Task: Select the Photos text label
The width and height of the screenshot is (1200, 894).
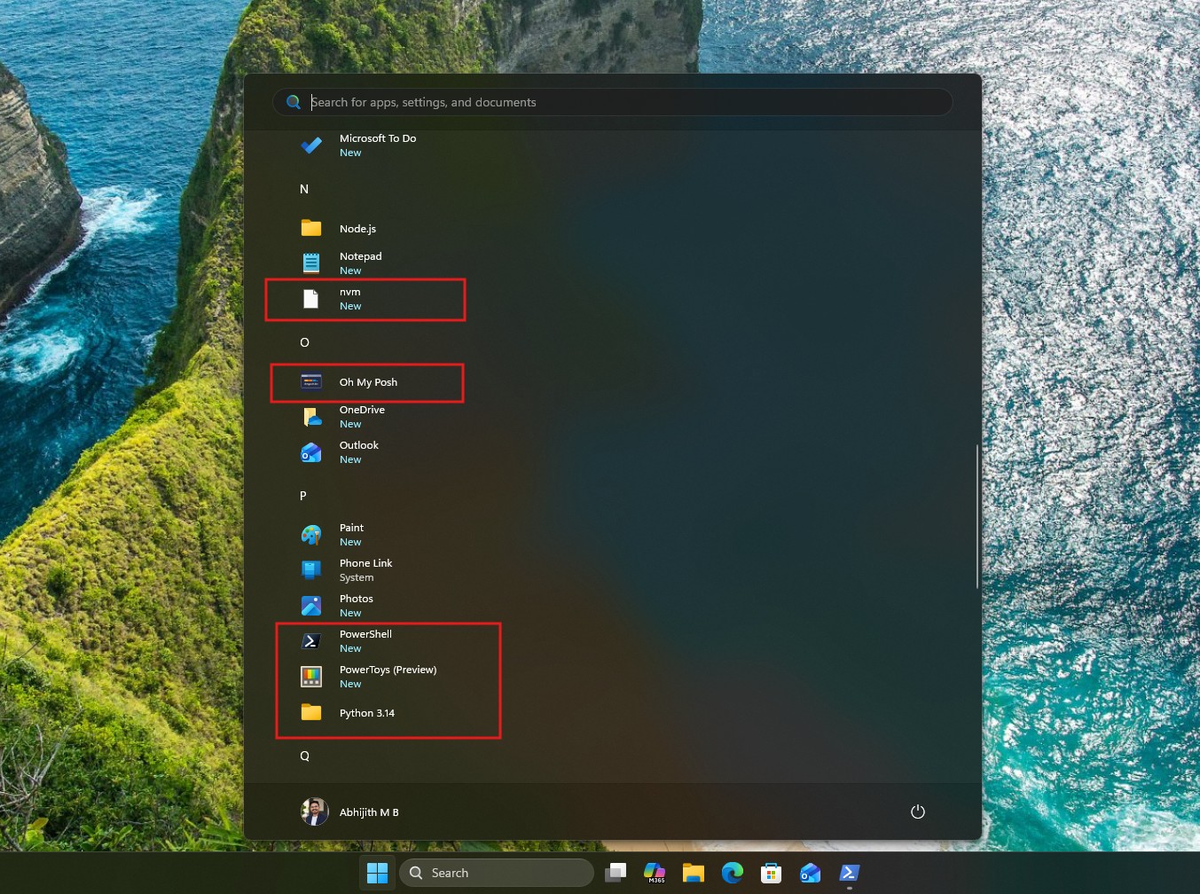Action: tap(356, 599)
